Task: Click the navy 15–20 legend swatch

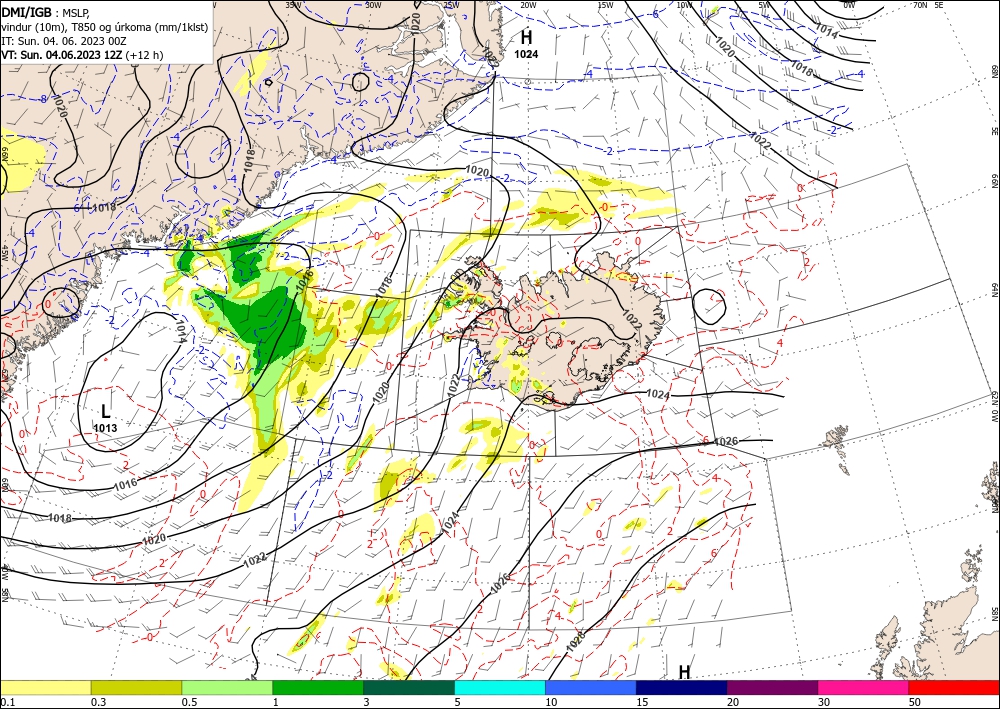Action: 682,687
